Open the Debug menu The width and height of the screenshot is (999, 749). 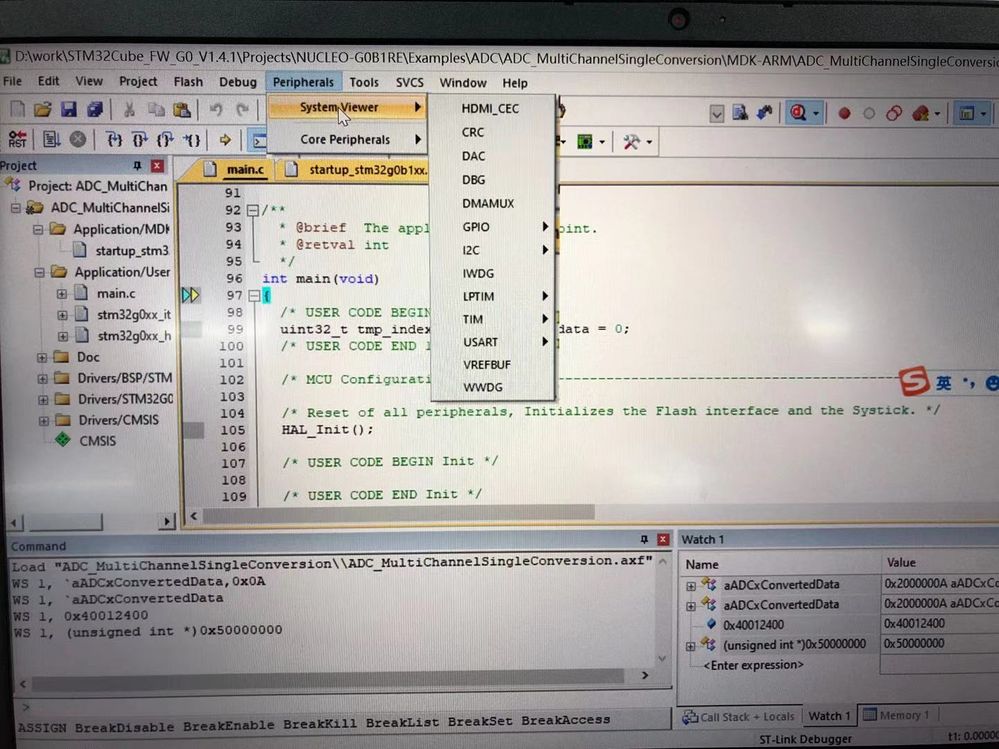point(238,82)
